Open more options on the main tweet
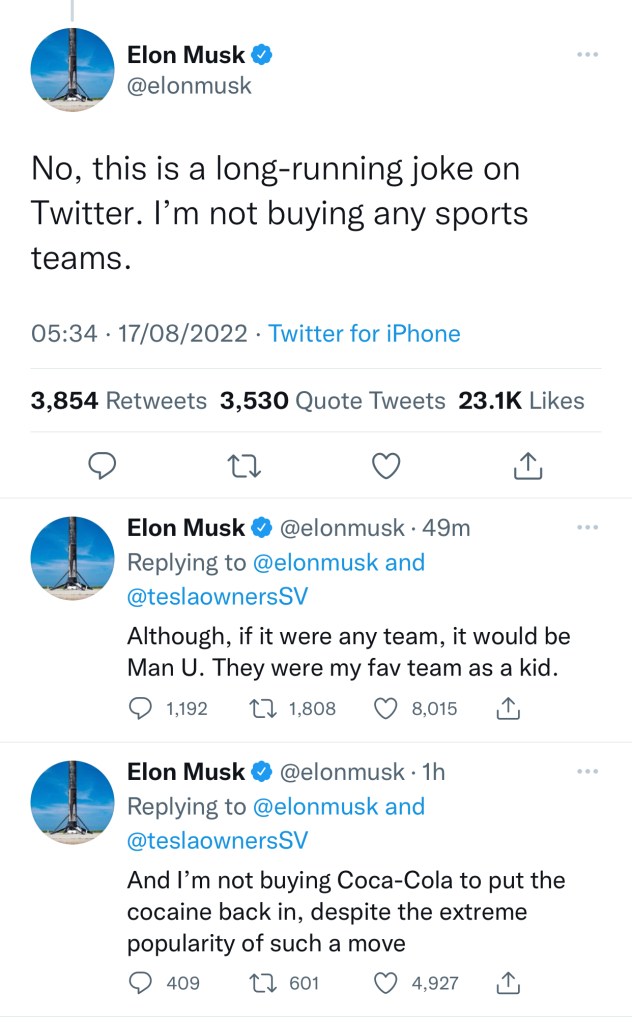 coord(587,53)
